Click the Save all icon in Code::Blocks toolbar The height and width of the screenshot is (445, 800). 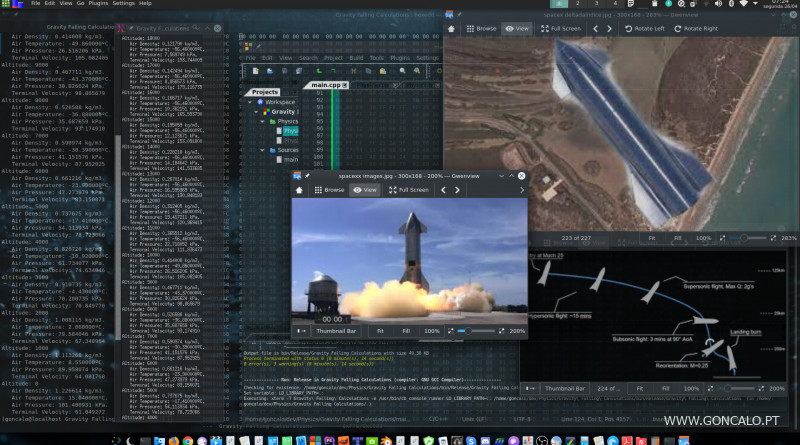pos(299,71)
